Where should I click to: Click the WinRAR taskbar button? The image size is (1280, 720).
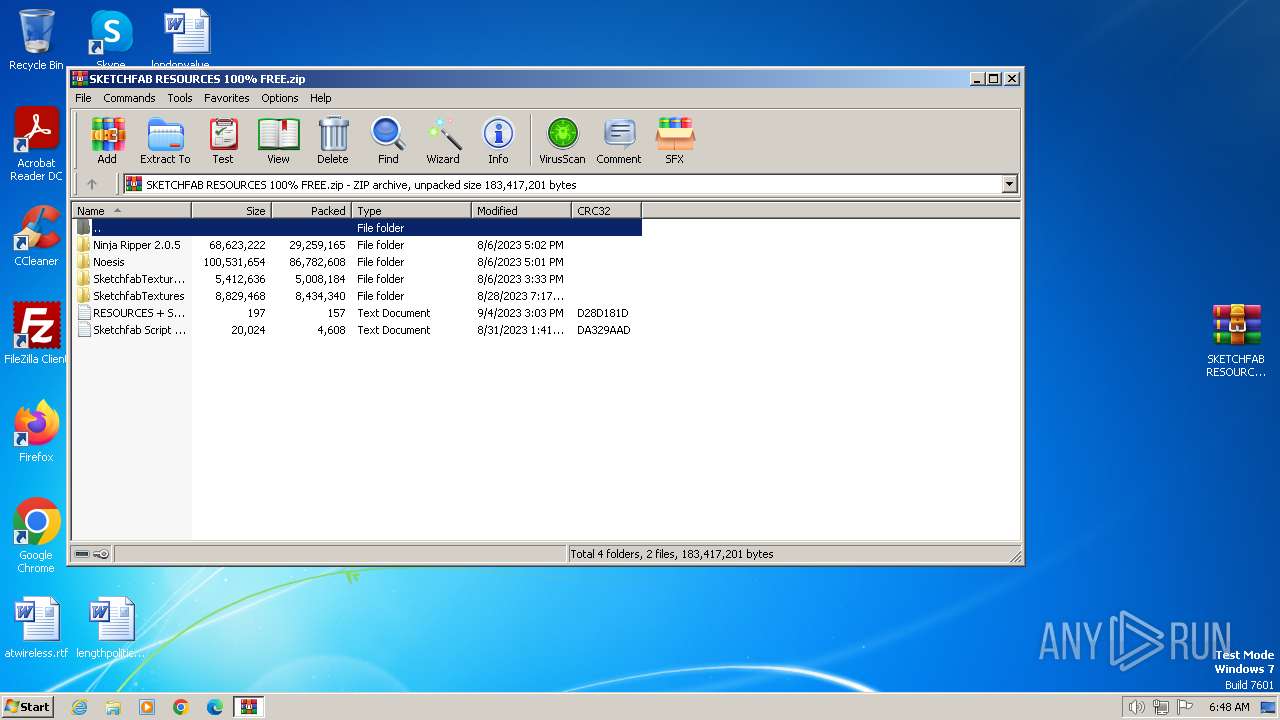(248, 707)
